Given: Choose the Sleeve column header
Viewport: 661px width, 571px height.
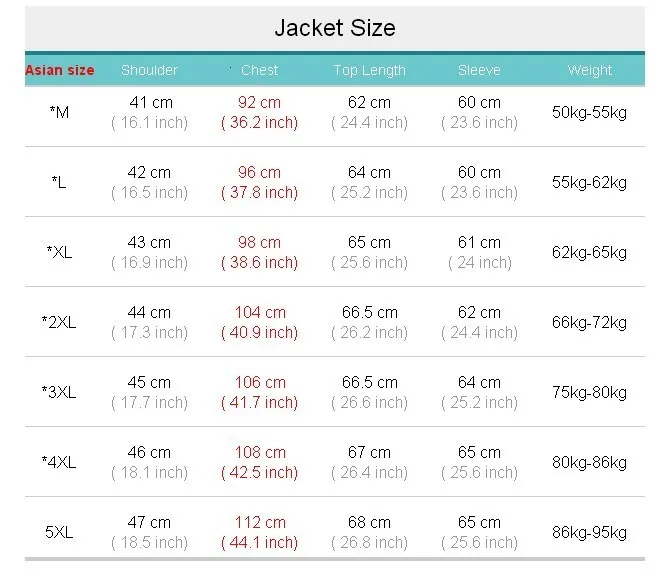Looking at the screenshot, I should tap(479, 70).
